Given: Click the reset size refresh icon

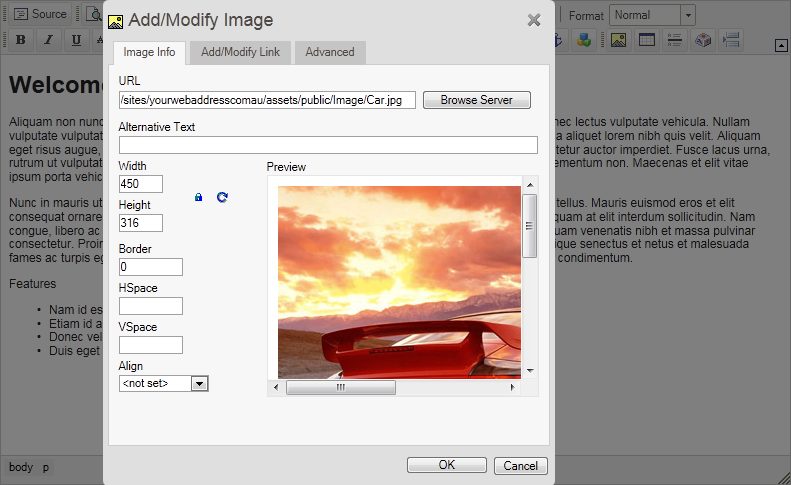Looking at the screenshot, I should coord(222,197).
